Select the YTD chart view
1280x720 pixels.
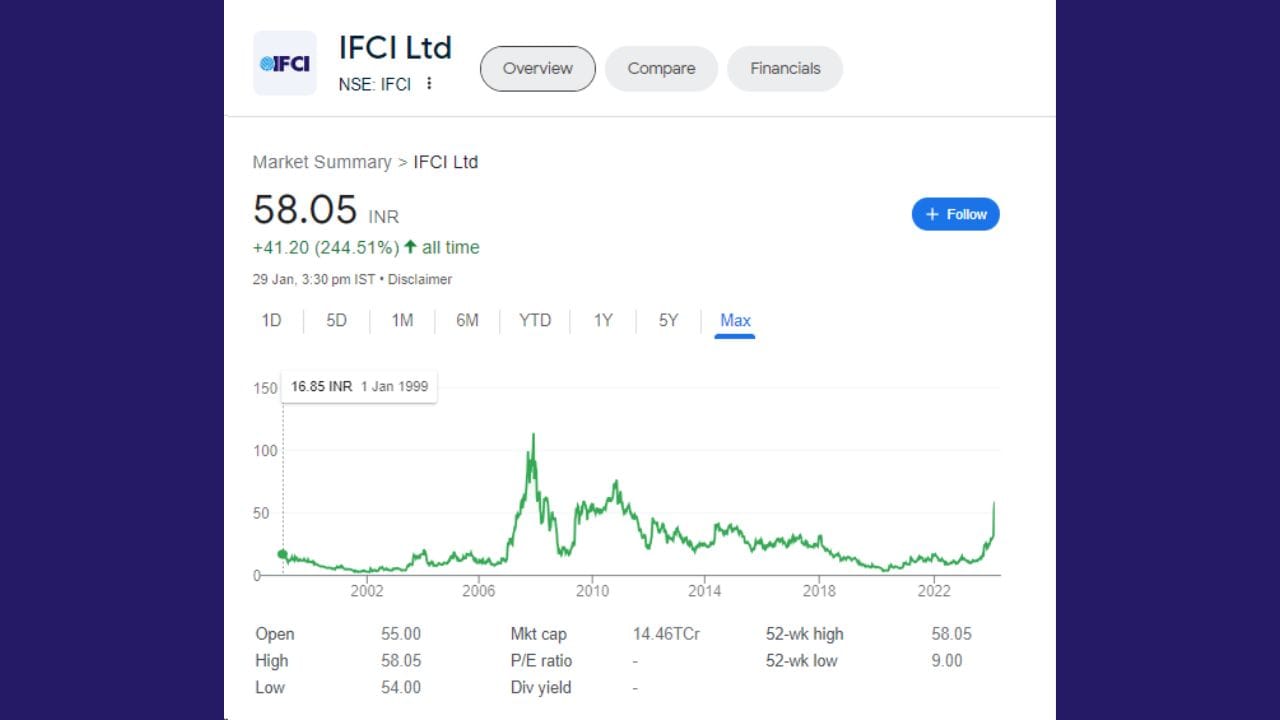[535, 320]
